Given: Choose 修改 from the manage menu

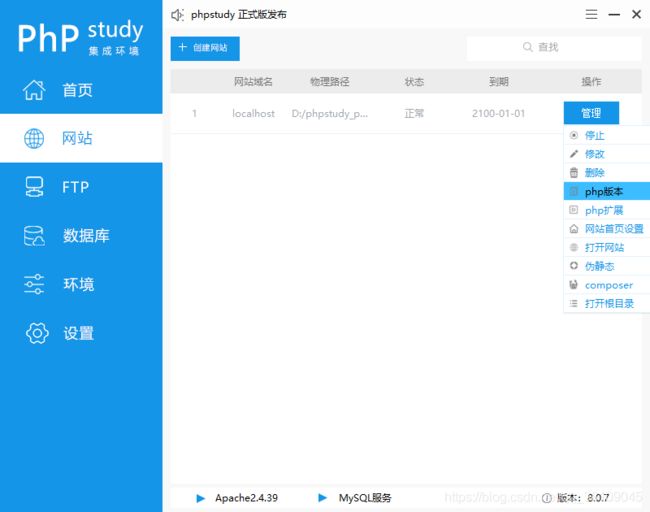Looking at the screenshot, I should [x=607, y=154].
